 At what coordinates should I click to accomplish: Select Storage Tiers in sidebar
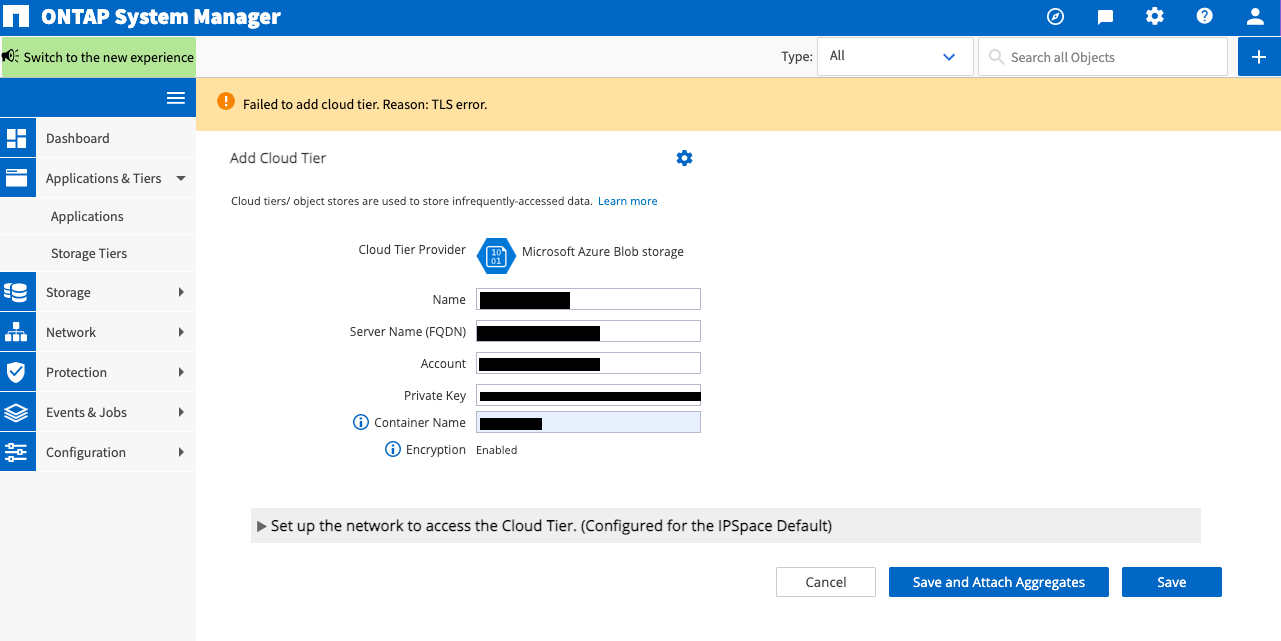[89, 254]
